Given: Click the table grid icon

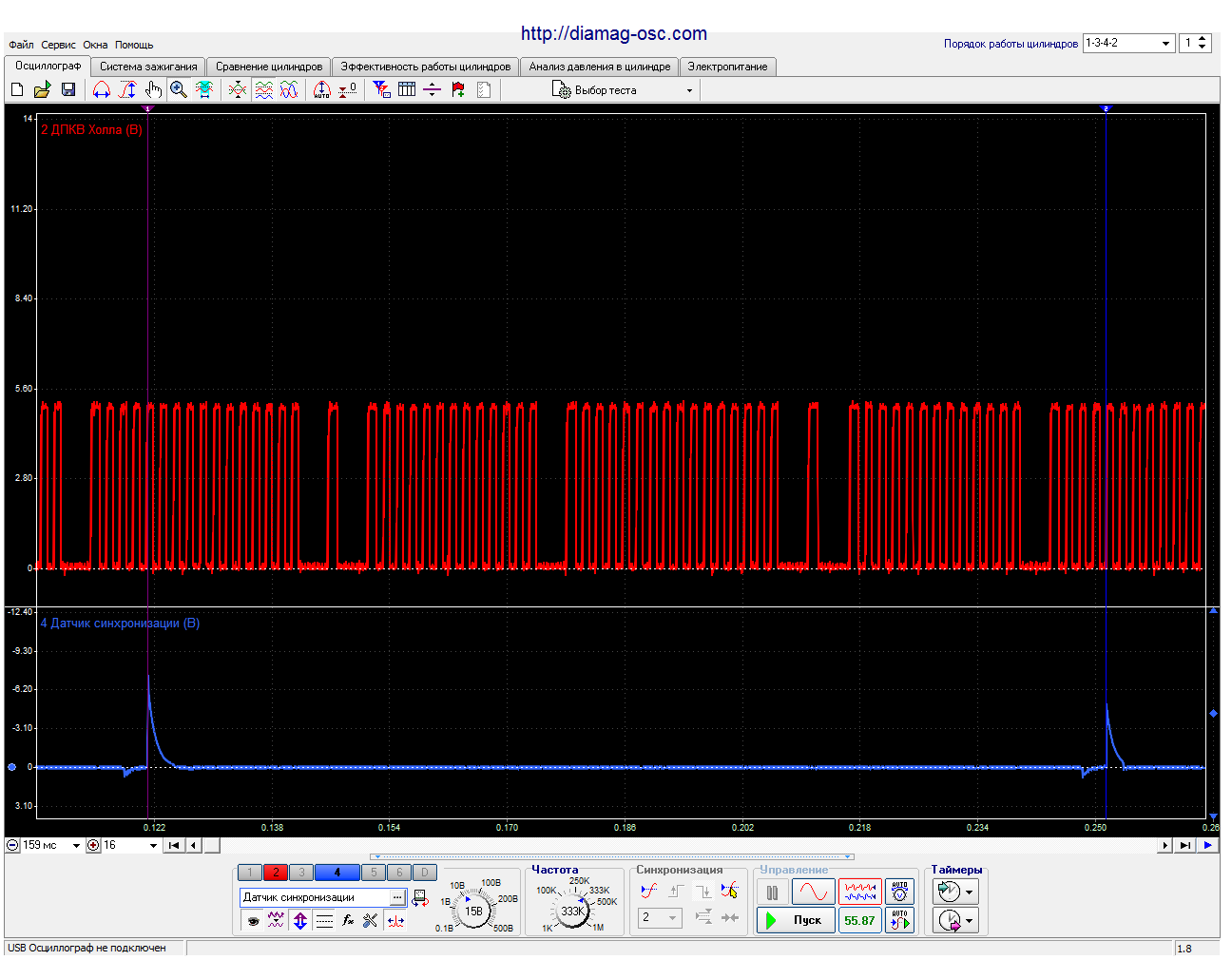Looking at the screenshot, I should [x=407, y=89].
